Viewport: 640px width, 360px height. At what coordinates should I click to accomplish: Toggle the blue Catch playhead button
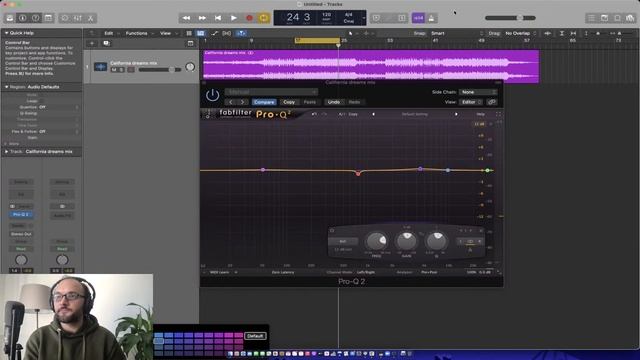point(241,33)
